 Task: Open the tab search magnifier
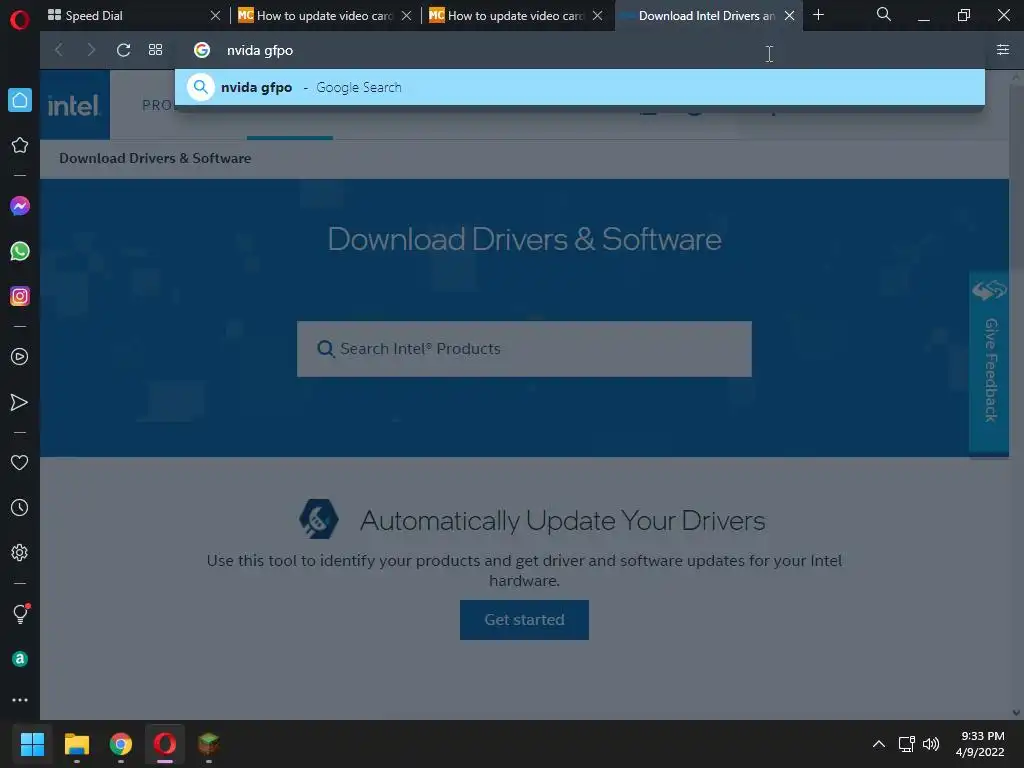tap(884, 14)
